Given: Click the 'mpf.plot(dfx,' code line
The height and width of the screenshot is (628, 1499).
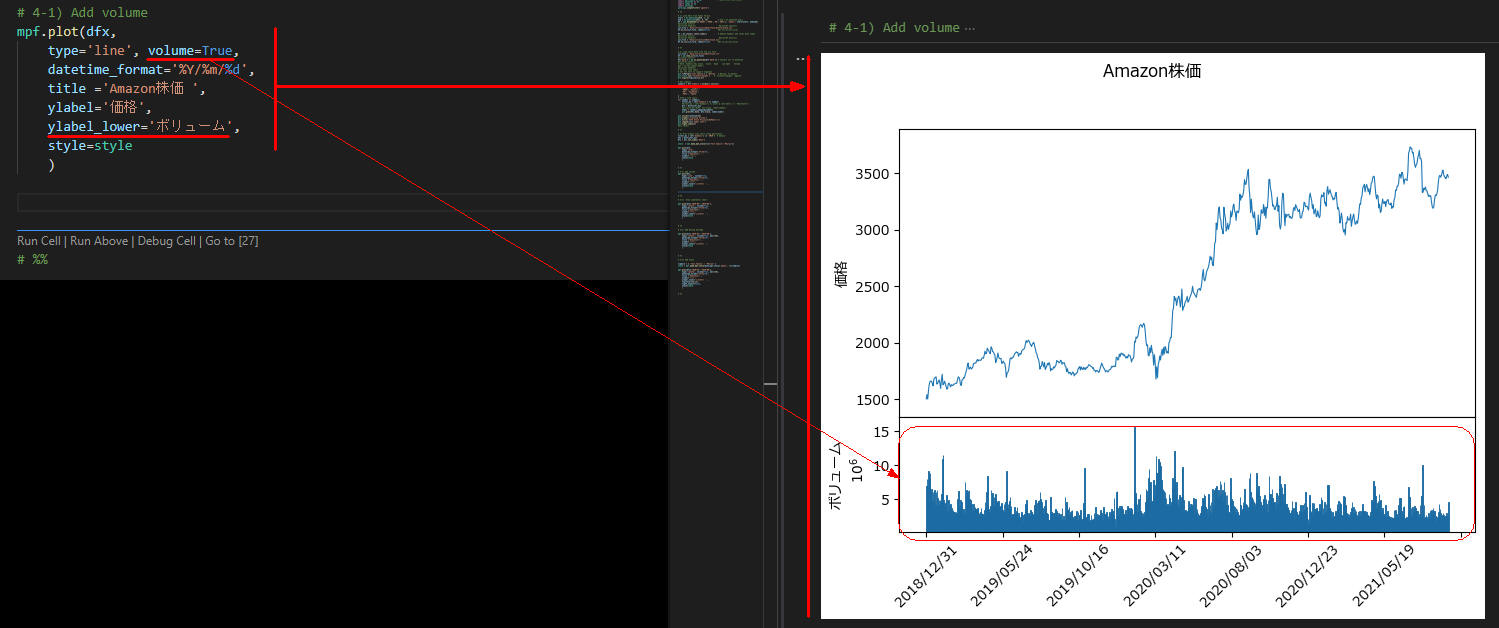Looking at the screenshot, I should tap(66, 32).
